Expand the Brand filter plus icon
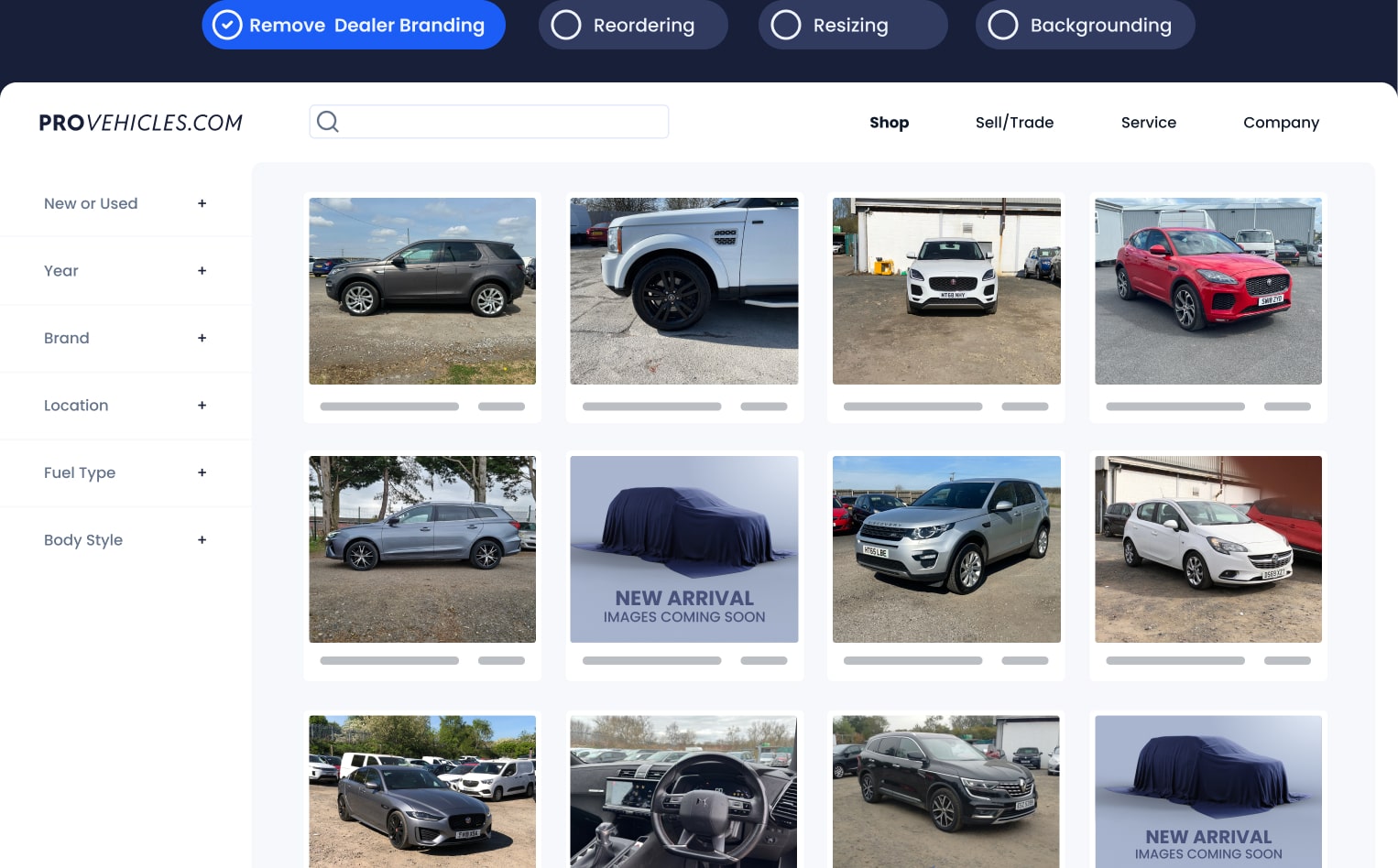This screenshot has width=1398, height=868. [x=202, y=338]
